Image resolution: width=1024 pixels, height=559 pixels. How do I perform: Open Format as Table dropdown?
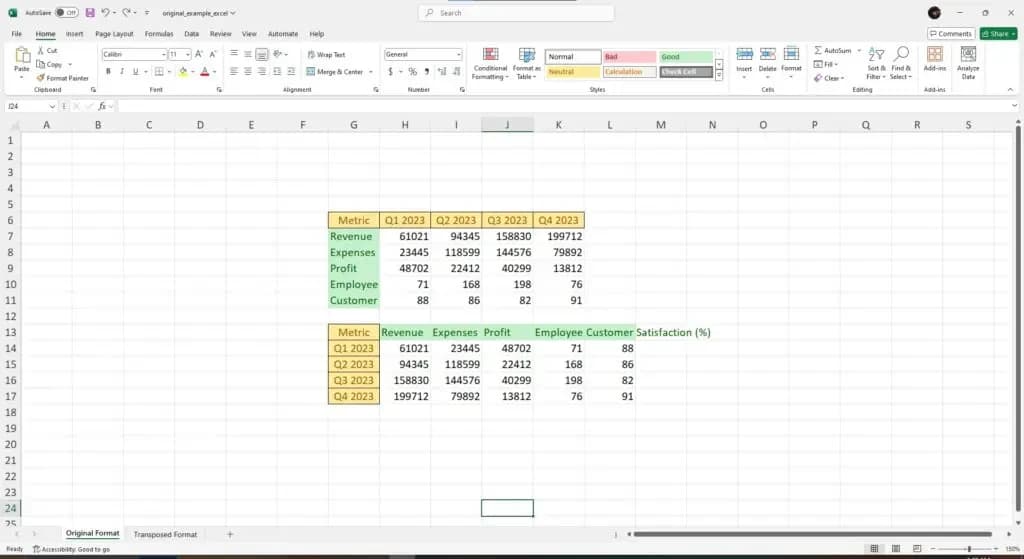point(526,63)
